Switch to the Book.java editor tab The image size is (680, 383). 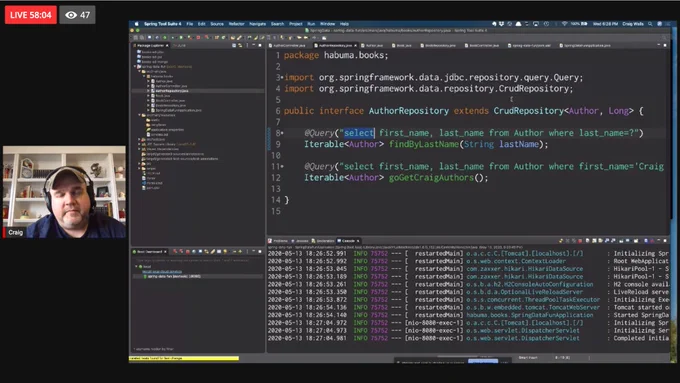tap(402, 45)
